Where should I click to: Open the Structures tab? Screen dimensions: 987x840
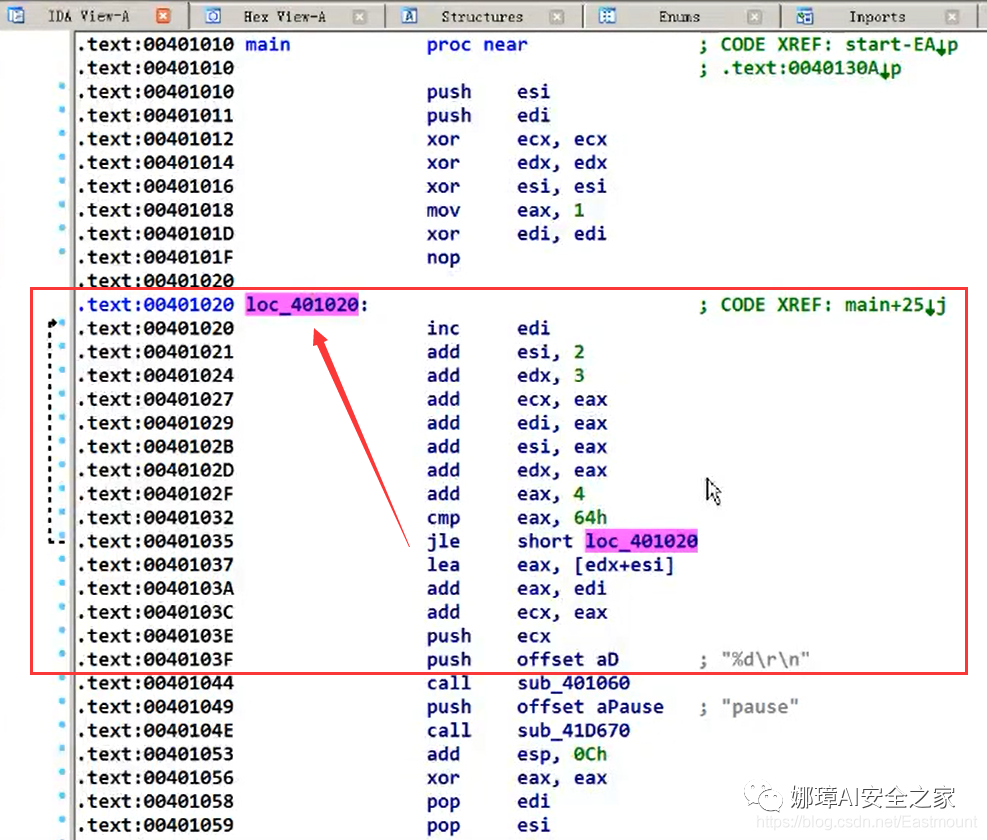click(x=482, y=17)
